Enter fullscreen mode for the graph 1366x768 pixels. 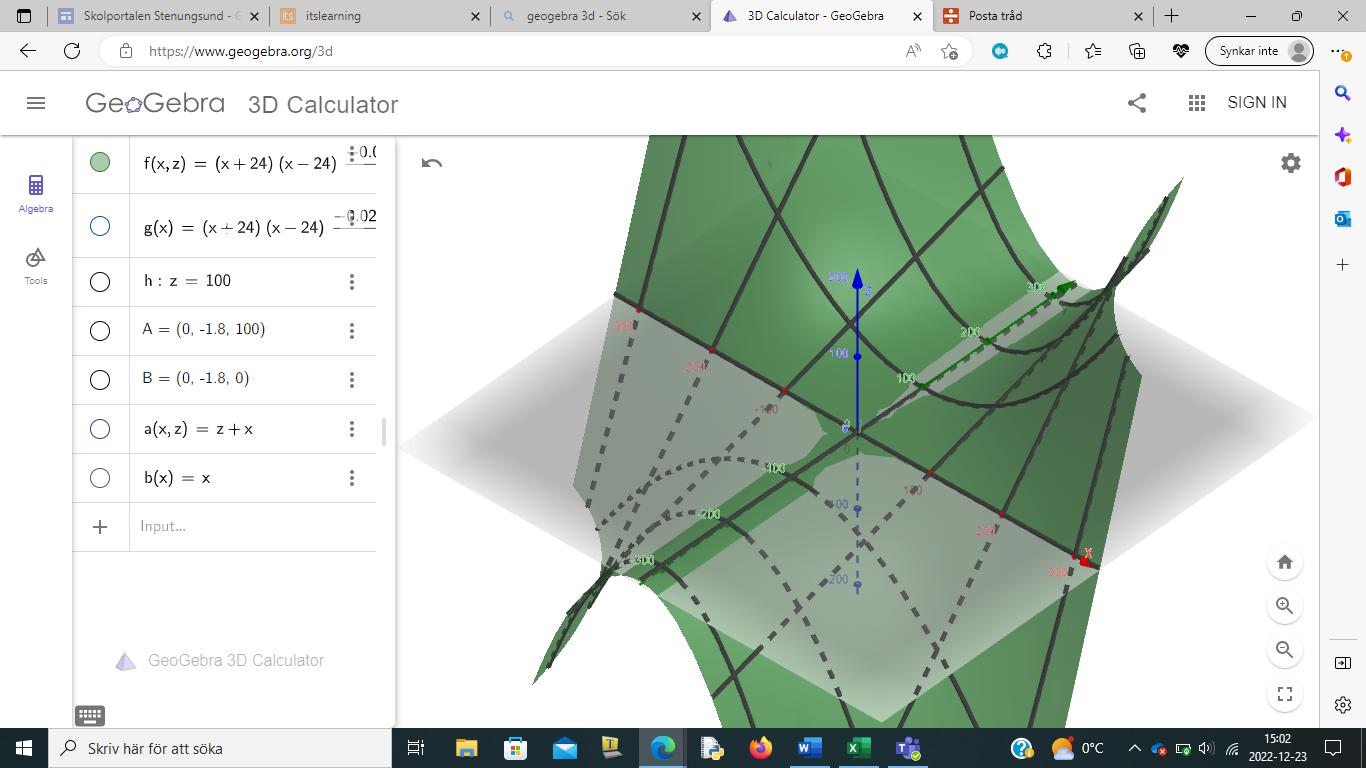[x=1285, y=694]
